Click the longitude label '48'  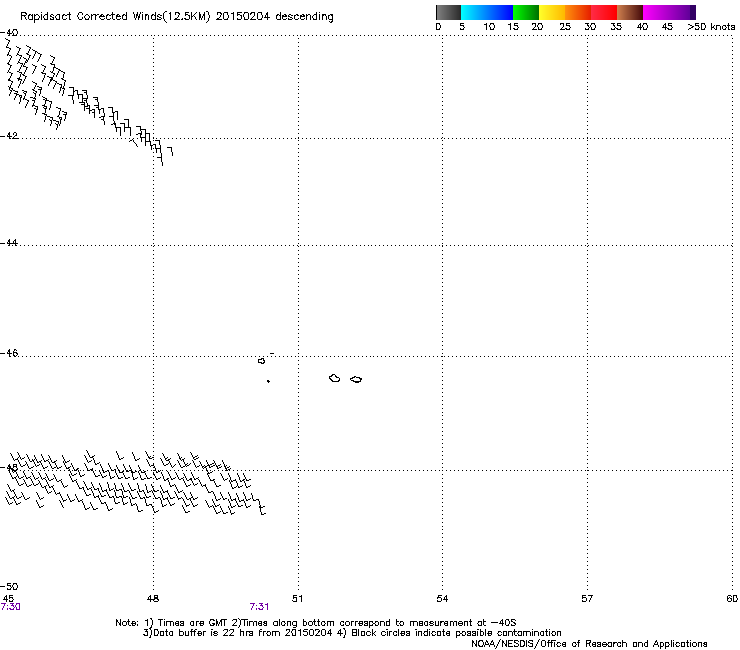coord(153,599)
